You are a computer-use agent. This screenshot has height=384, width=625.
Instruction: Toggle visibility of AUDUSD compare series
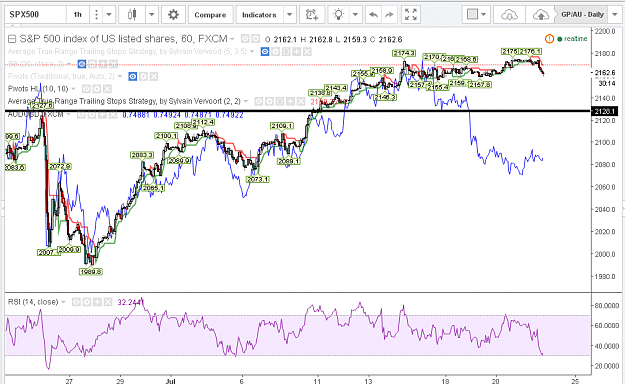[x=81, y=115]
